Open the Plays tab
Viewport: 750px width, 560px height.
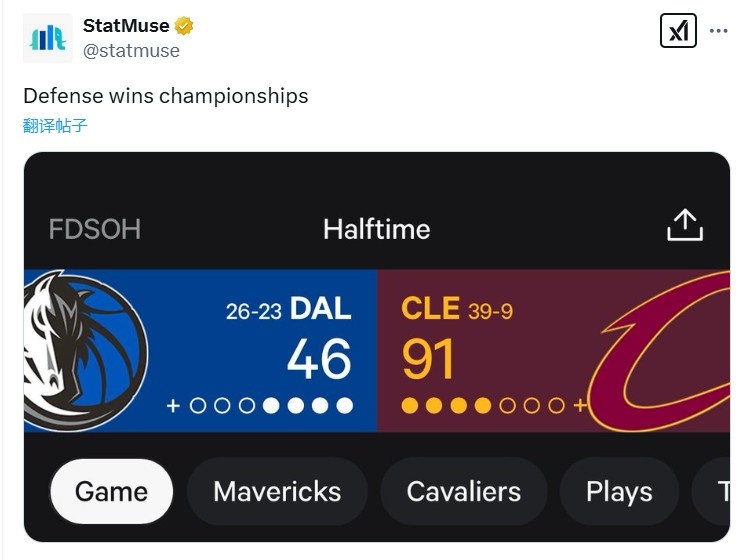click(x=619, y=491)
